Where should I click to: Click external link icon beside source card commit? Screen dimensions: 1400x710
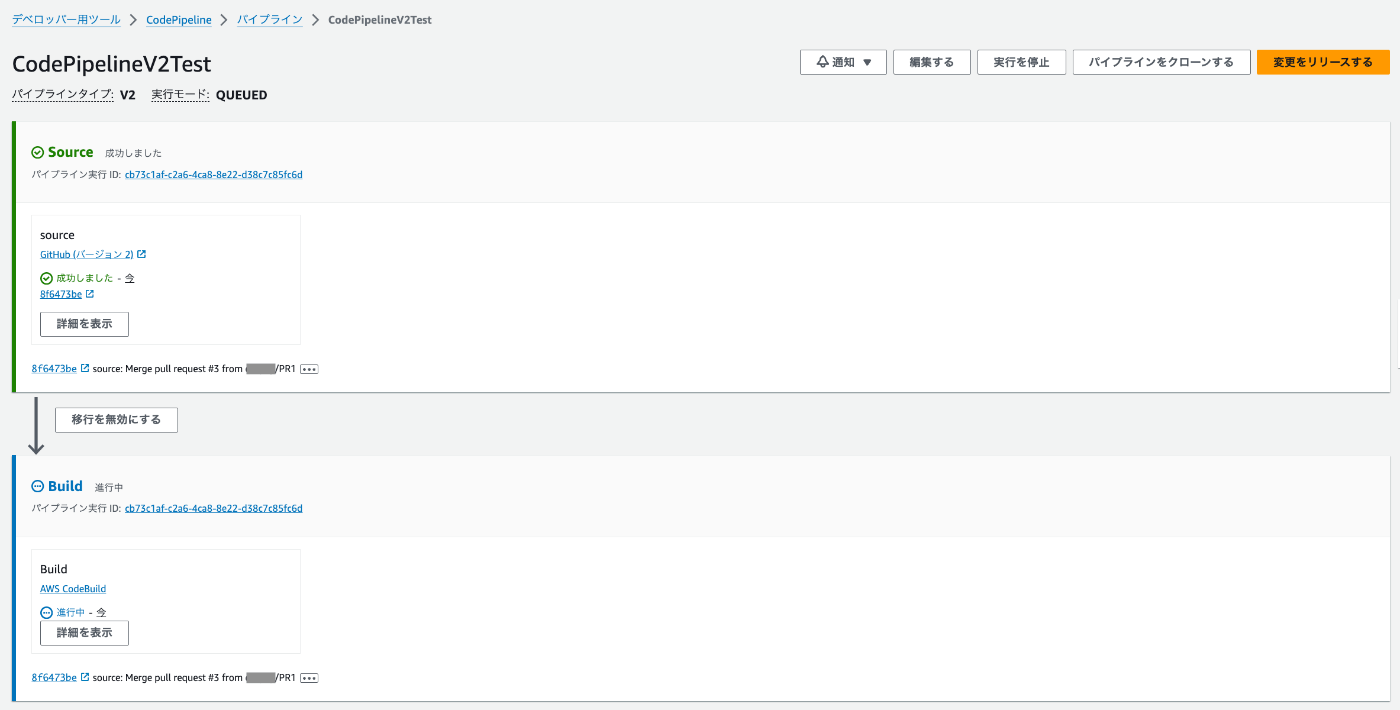[90, 294]
